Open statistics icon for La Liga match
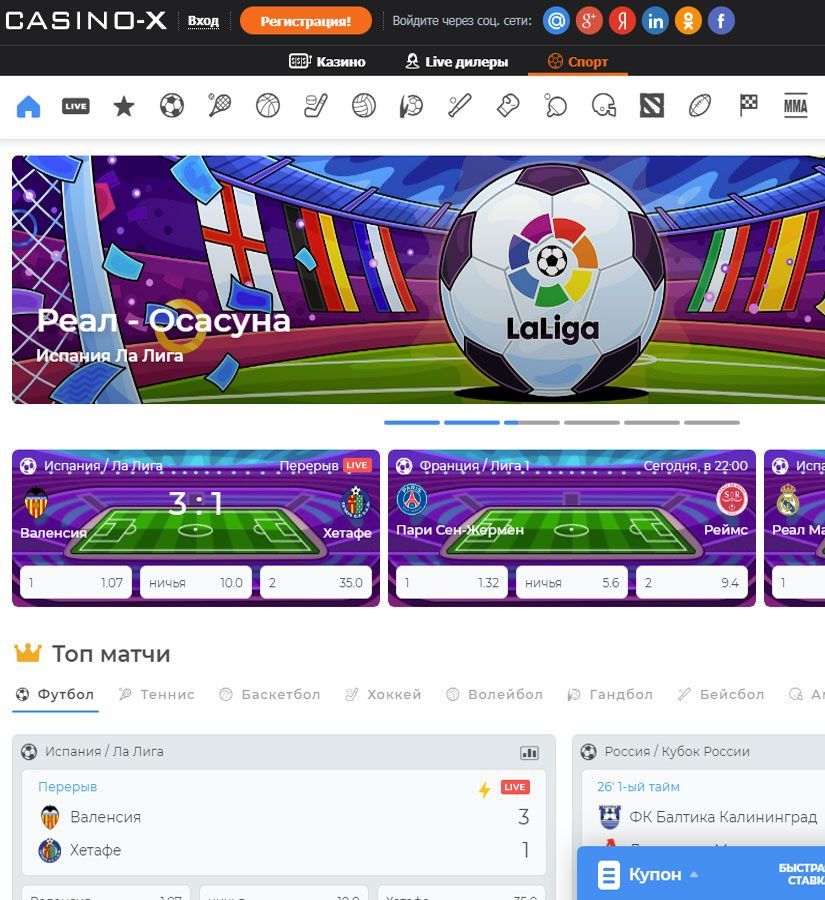This screenshot has width=825, height=900. tap(529, 752)
